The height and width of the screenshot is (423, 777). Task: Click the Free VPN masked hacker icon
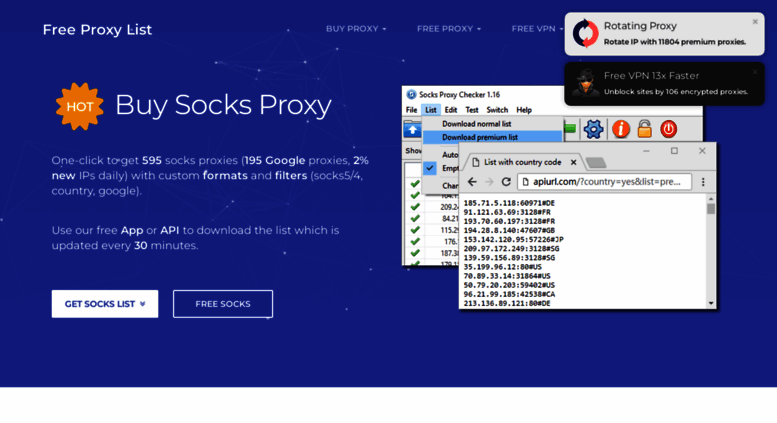coord(586,83)
